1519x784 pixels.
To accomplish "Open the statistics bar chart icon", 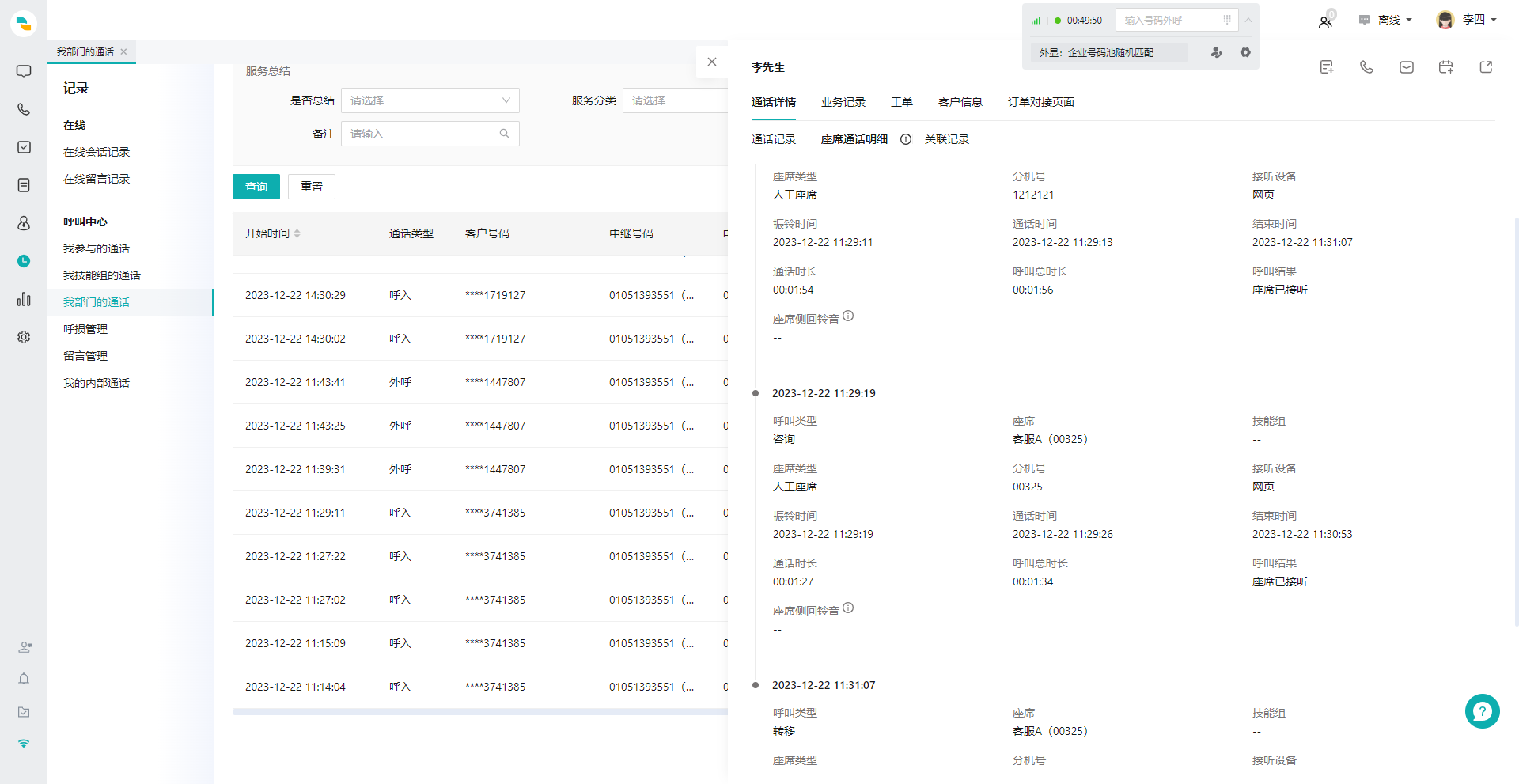I will (x=24, y=299).
